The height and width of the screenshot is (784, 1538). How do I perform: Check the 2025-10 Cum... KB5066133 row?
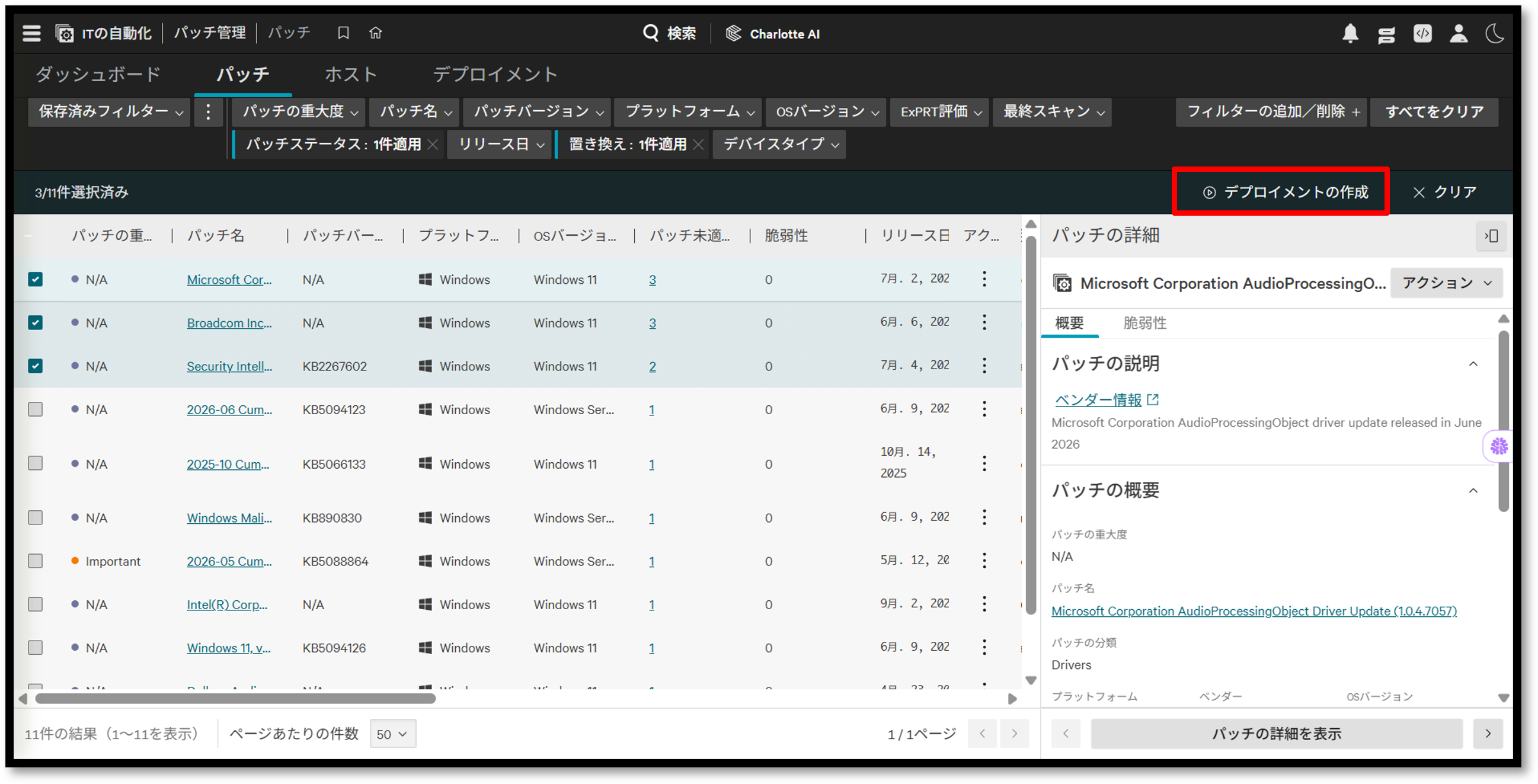tap(35, 463)
